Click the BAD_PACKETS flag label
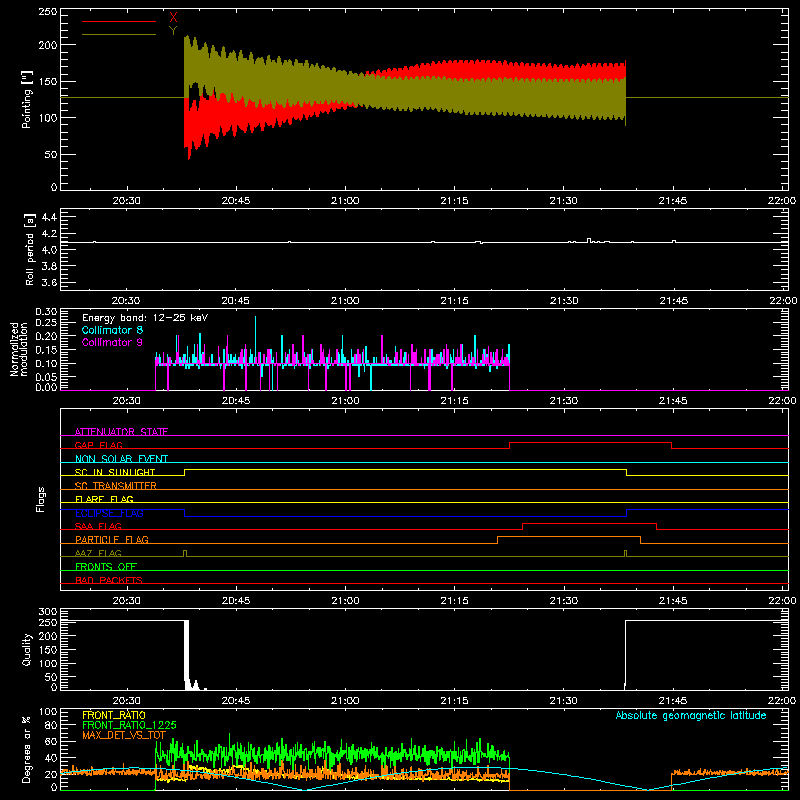 tap(109, 580)
